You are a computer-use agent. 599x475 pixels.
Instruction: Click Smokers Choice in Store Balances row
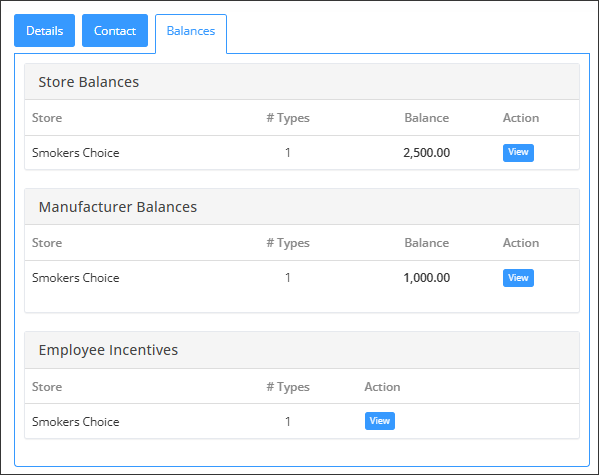coord(76,153)
